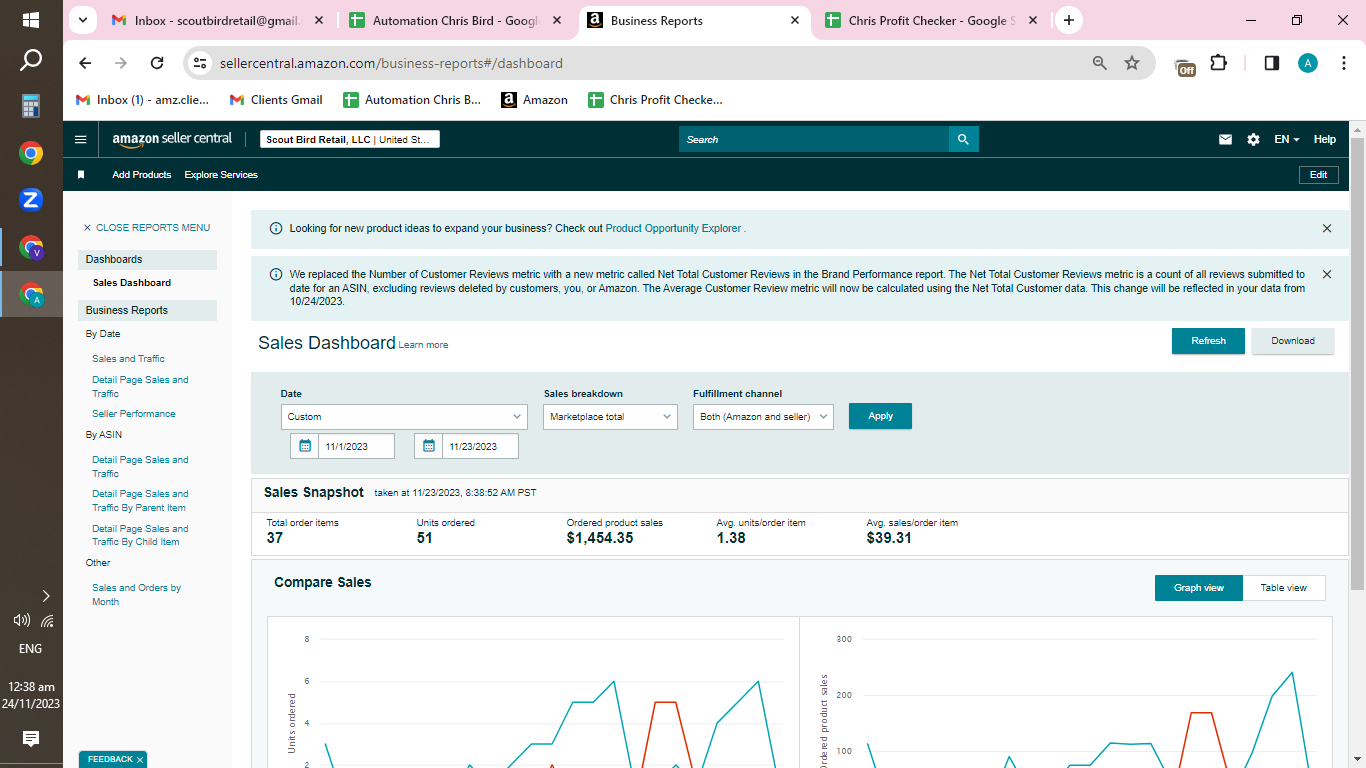Expand the hidden taskbar icons chevron

tap(45, 596)
